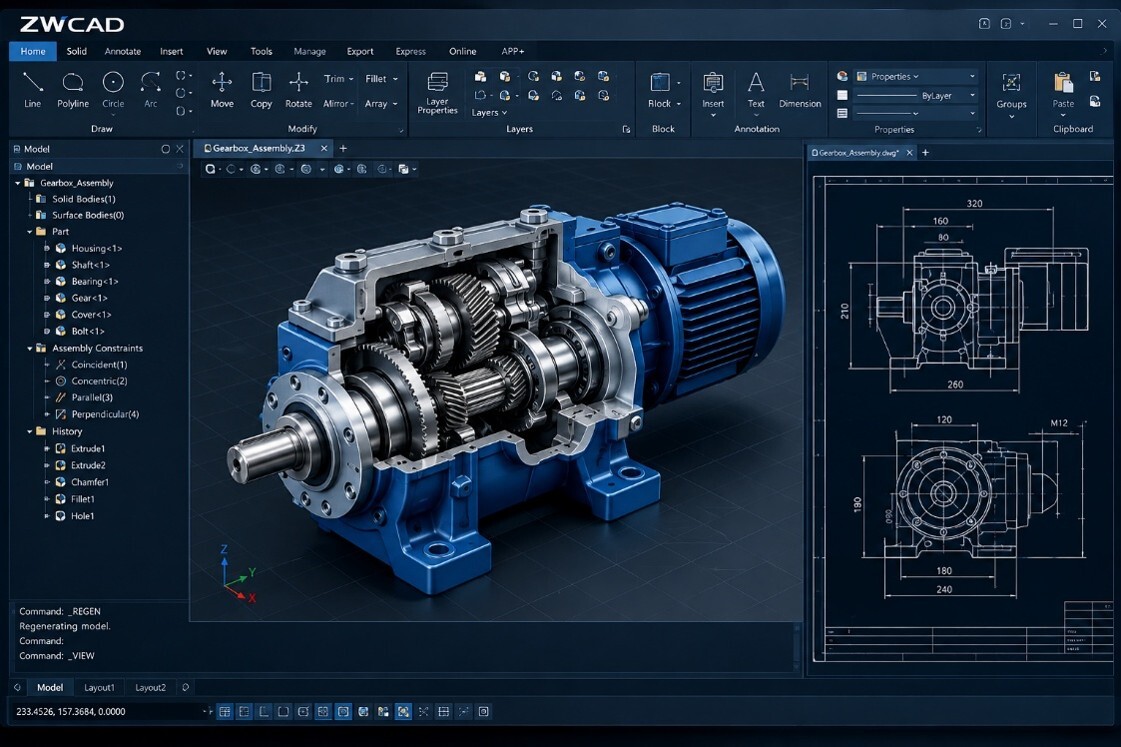Screen dimensions: 1121x747
Task: Click the Mirror tool button
Action: [x=339, y=104]
